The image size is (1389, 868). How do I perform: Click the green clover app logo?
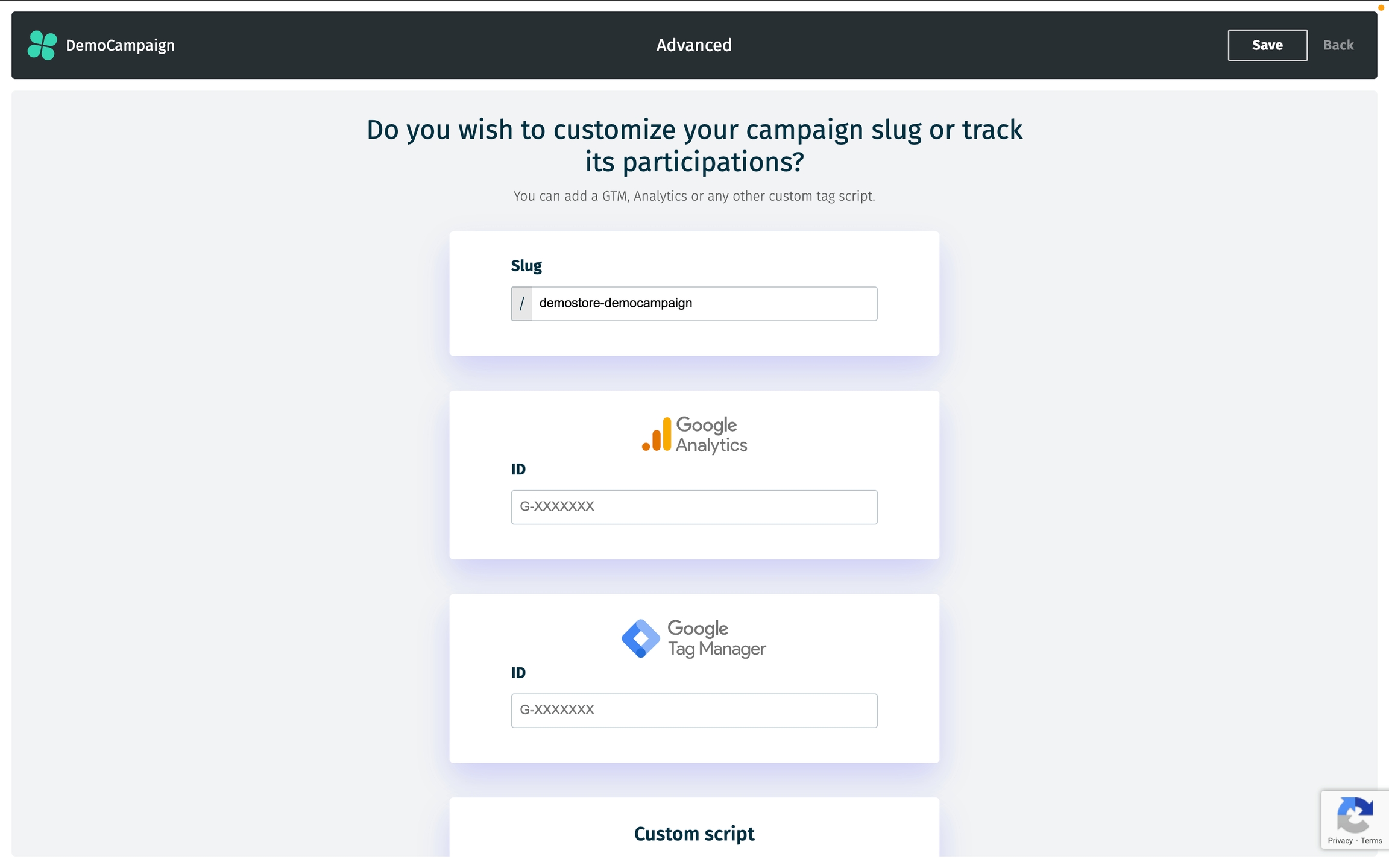(x=42, y=45)
